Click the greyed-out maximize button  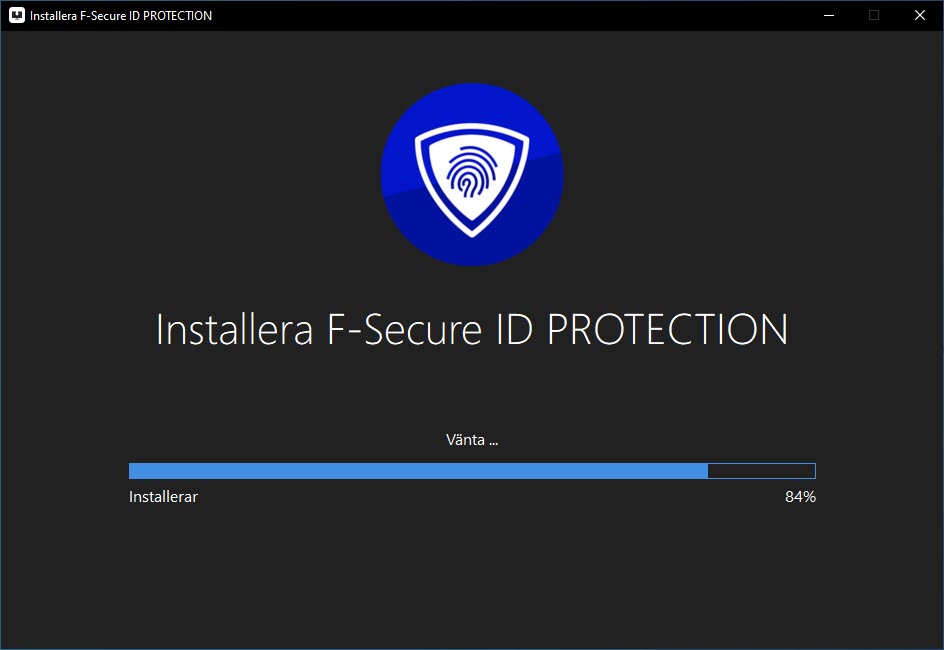pyautogui.click(x=874, y=15)
